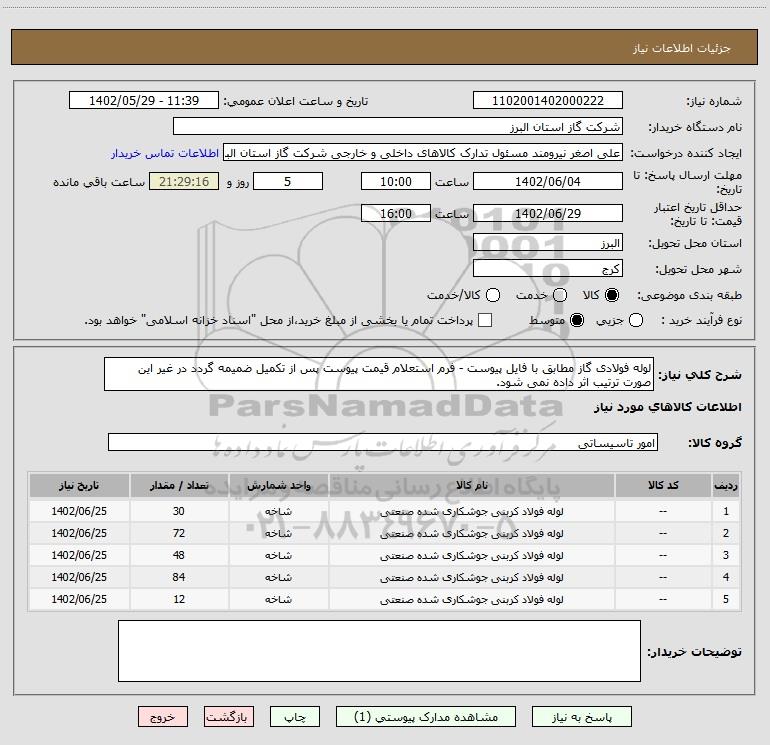
Task: Open the اطلاعات تماس خریدار link
Action: 165,153
